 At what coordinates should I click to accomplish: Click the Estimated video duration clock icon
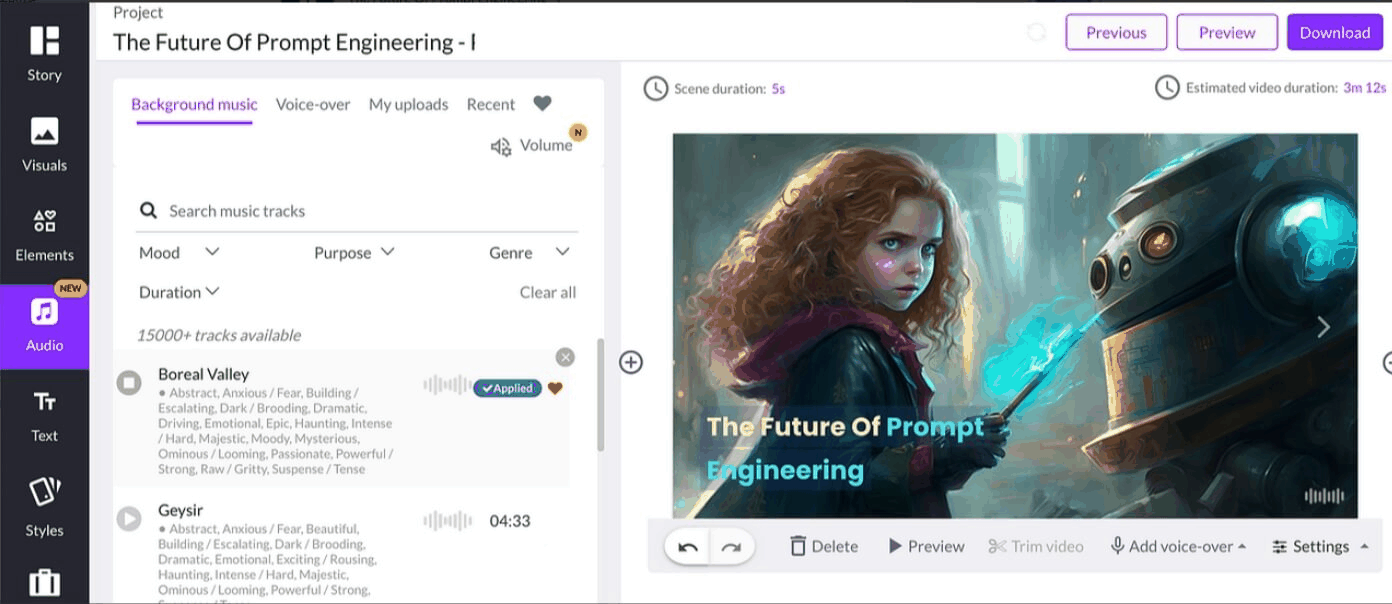point(1167,87)
